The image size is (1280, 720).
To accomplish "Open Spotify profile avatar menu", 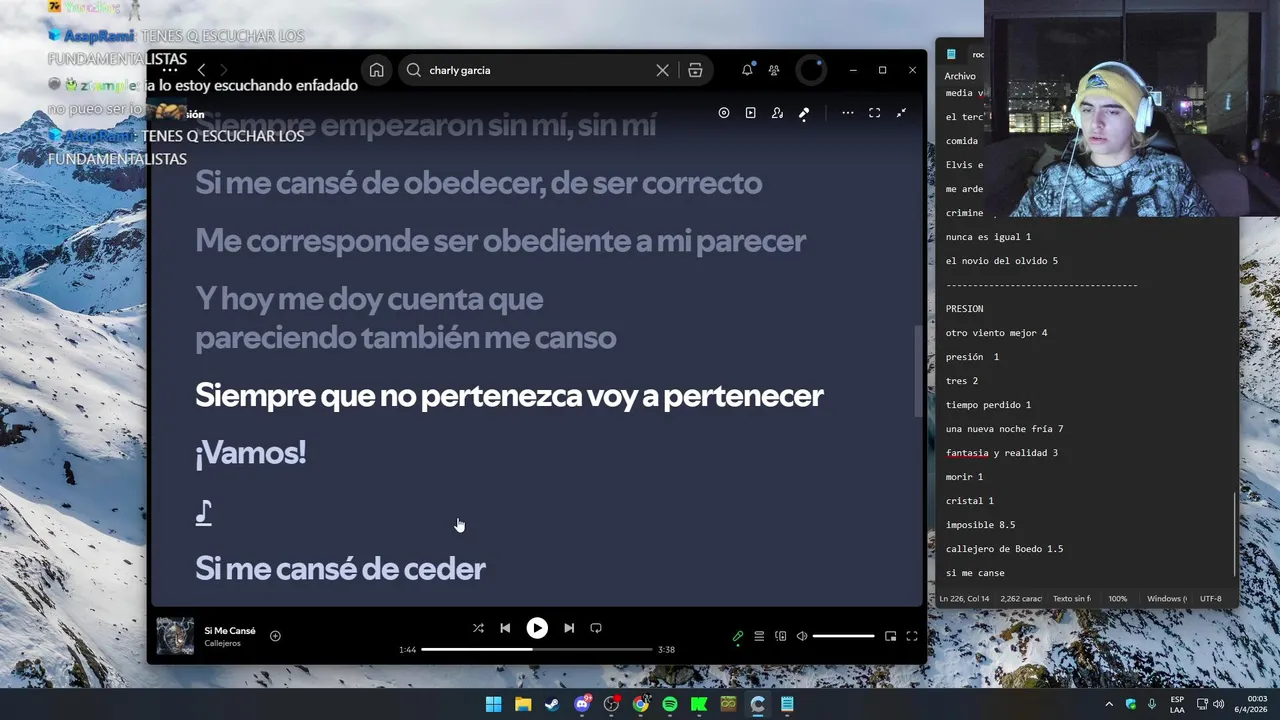I will click(810, 70).
